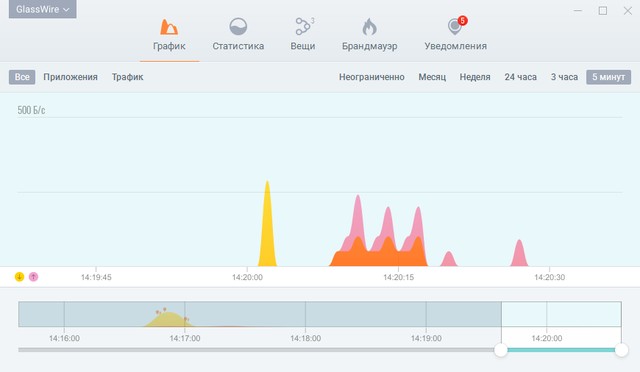Switch to the Статистика tab
The width and height of the screenshot is (640, 372).
tap(238, 36)
